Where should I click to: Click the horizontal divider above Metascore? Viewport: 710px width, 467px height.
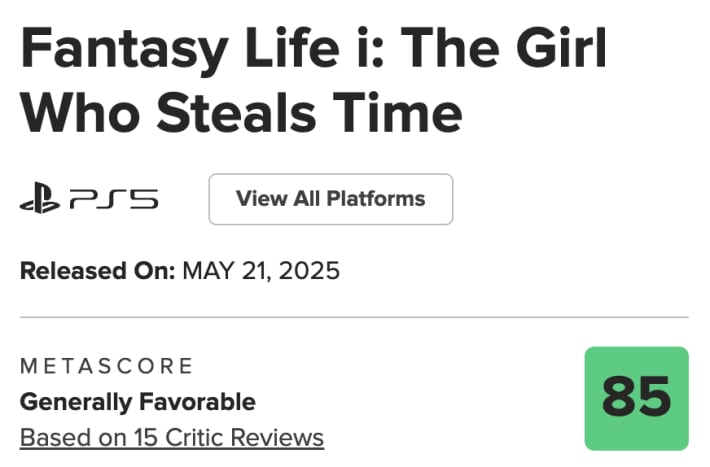(354, 317)
